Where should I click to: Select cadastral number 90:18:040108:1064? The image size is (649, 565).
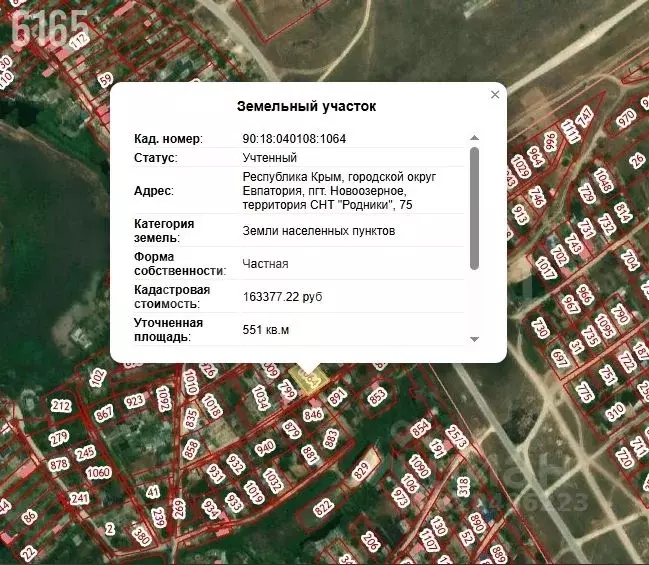coord(294,139)
